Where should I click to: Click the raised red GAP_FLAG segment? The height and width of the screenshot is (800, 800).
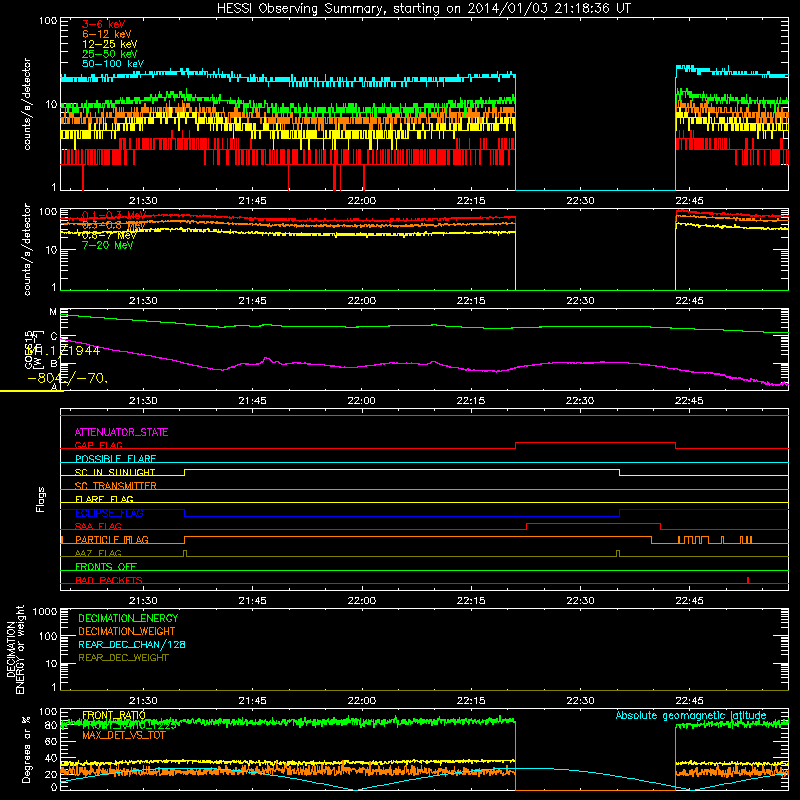[x=595, y=443]
